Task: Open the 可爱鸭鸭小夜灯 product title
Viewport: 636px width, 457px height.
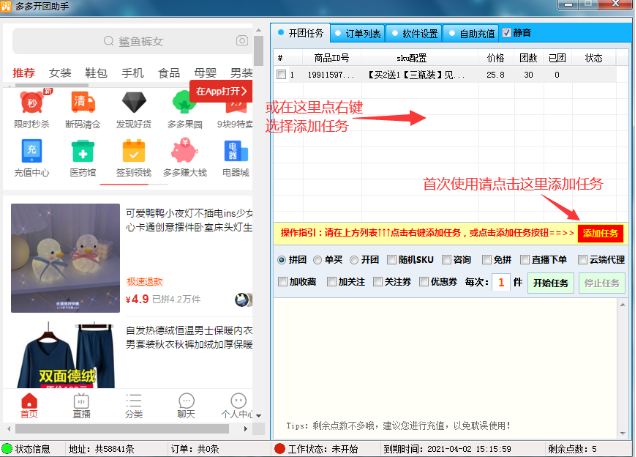Action: tap(189, 220)
